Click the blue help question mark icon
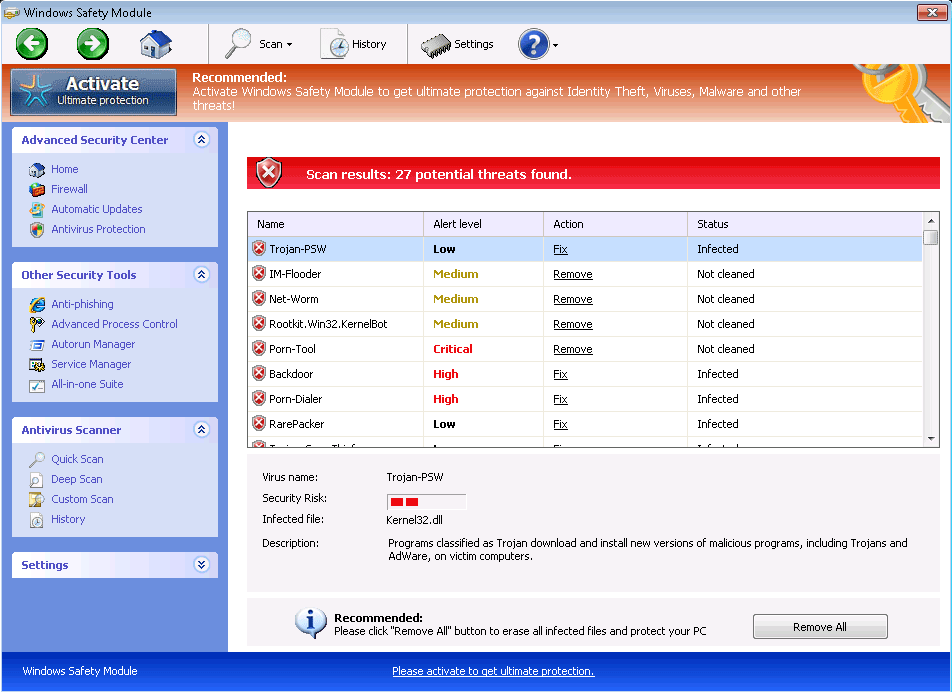The width and height of the screenshot is (952, 692). pos(533,44)
